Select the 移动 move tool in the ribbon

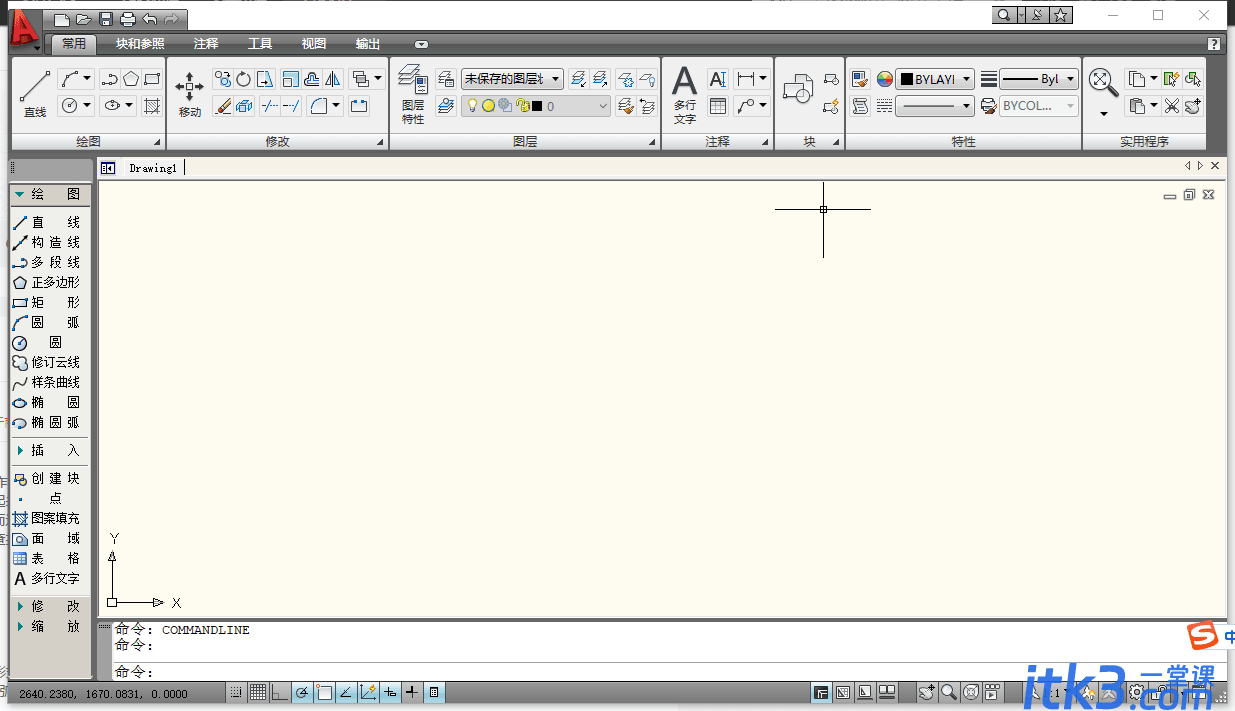pos(190,94)
